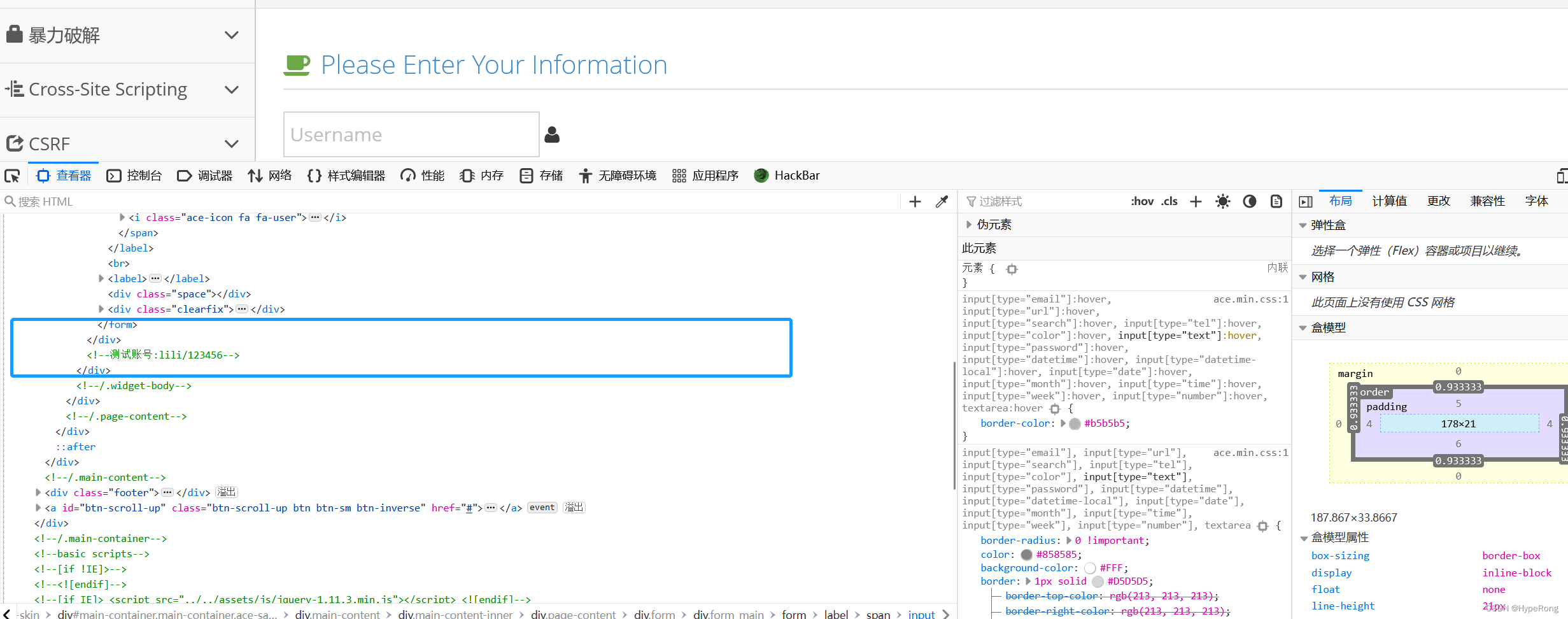Collapse the 盒模型 box model section

tap(1303, 328)
